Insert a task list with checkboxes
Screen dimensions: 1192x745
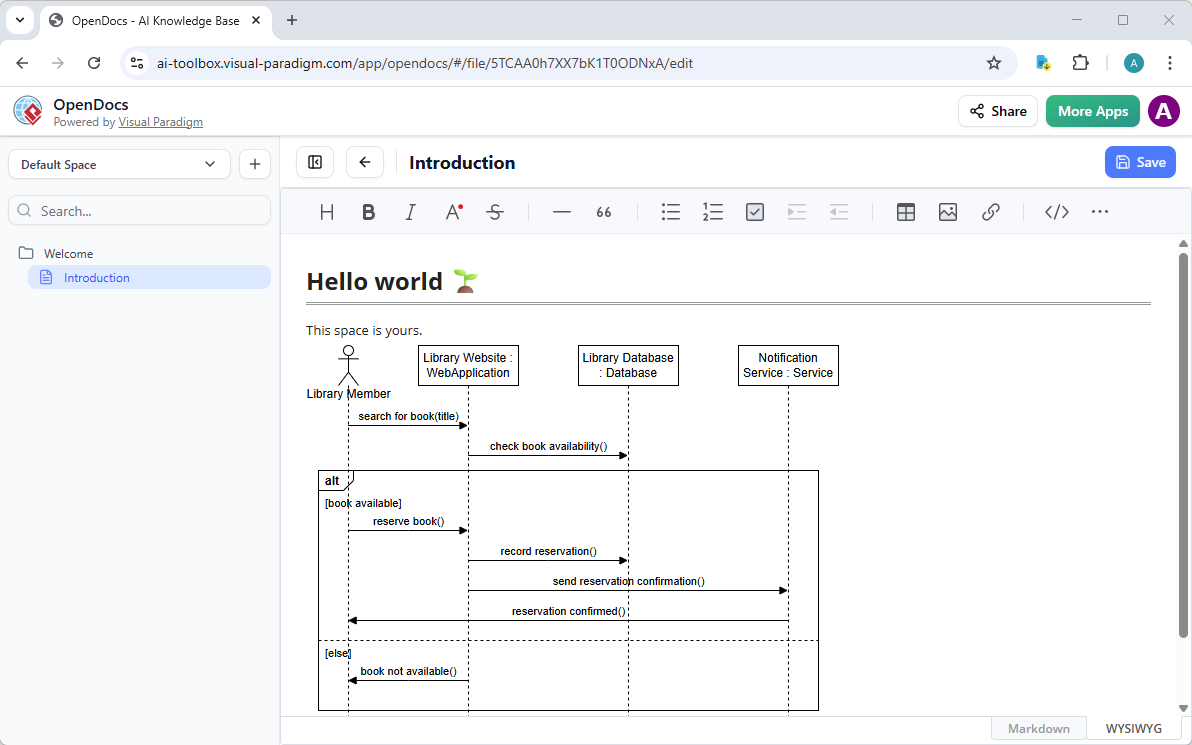(754, 211)
